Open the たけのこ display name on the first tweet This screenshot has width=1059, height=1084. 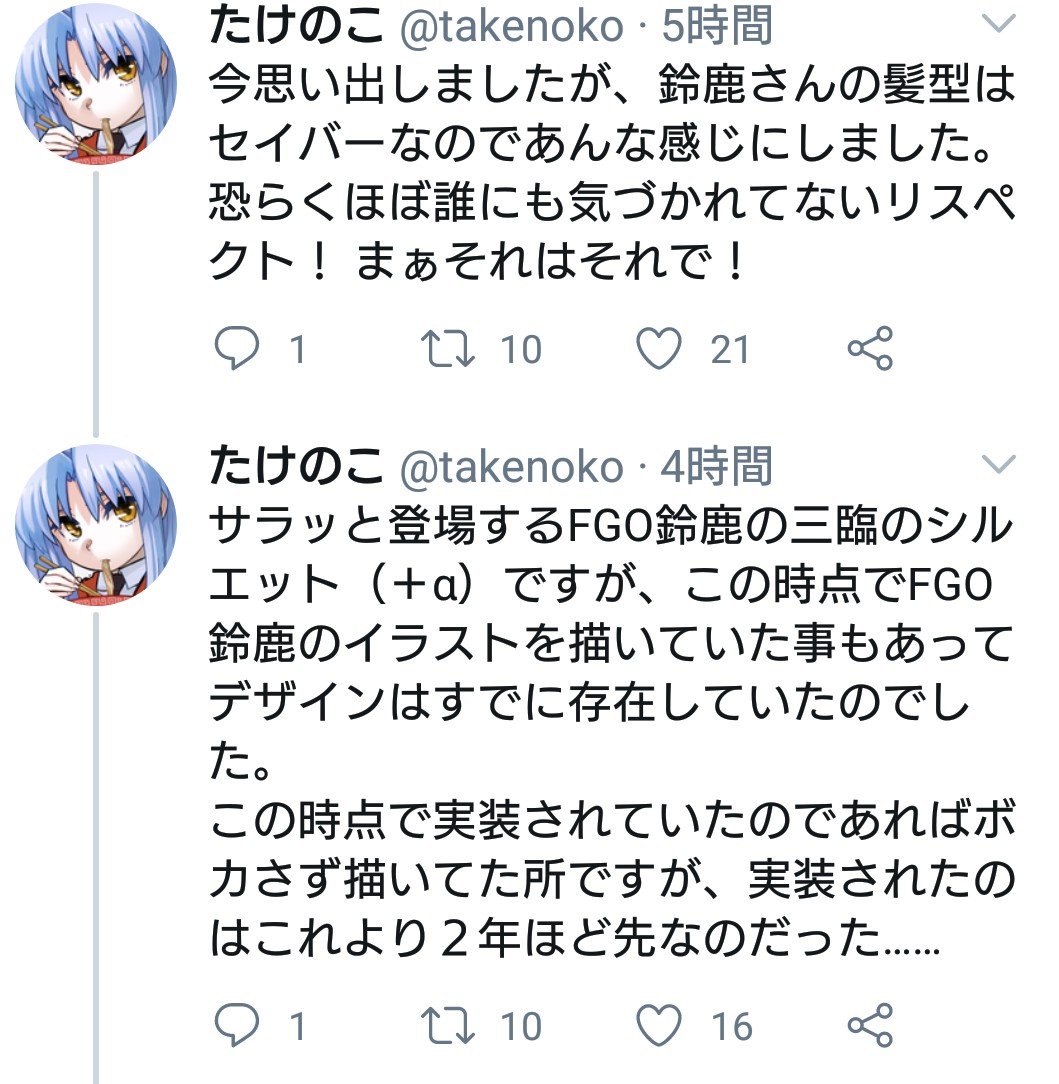click(x=296, y=26)
